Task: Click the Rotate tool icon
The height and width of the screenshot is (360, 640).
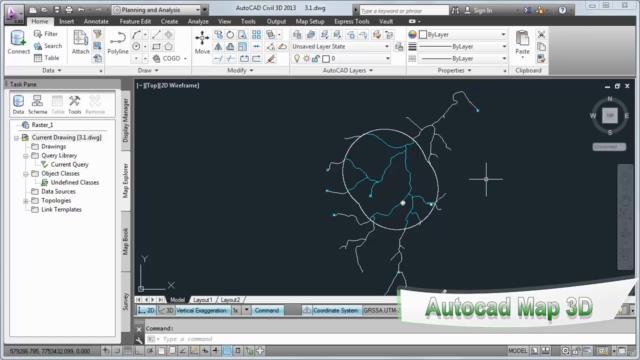Action: coord(230,35)
